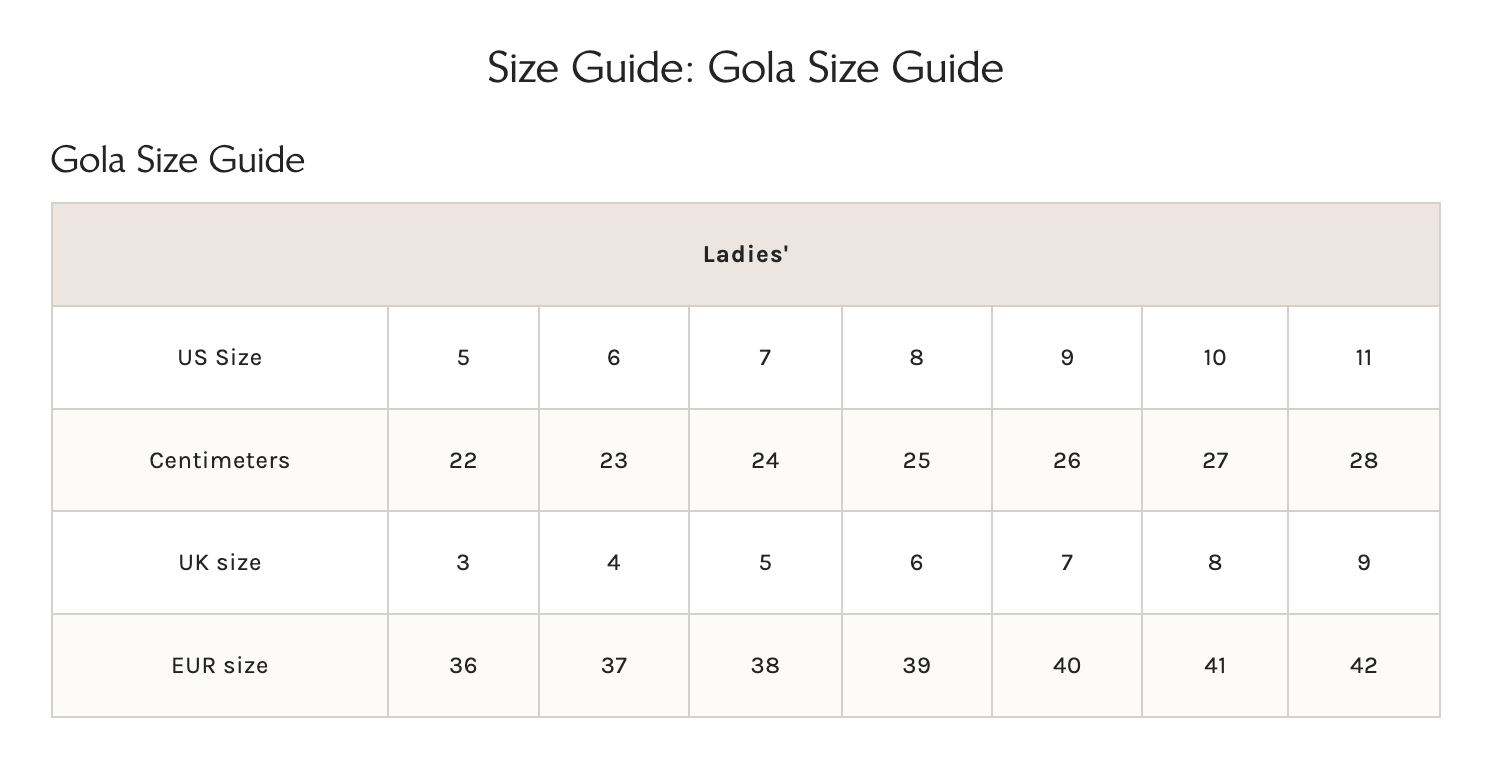The image size is (1504, 766).
Task: Click UK size 3 cell
Action: (x=463, y=563)
